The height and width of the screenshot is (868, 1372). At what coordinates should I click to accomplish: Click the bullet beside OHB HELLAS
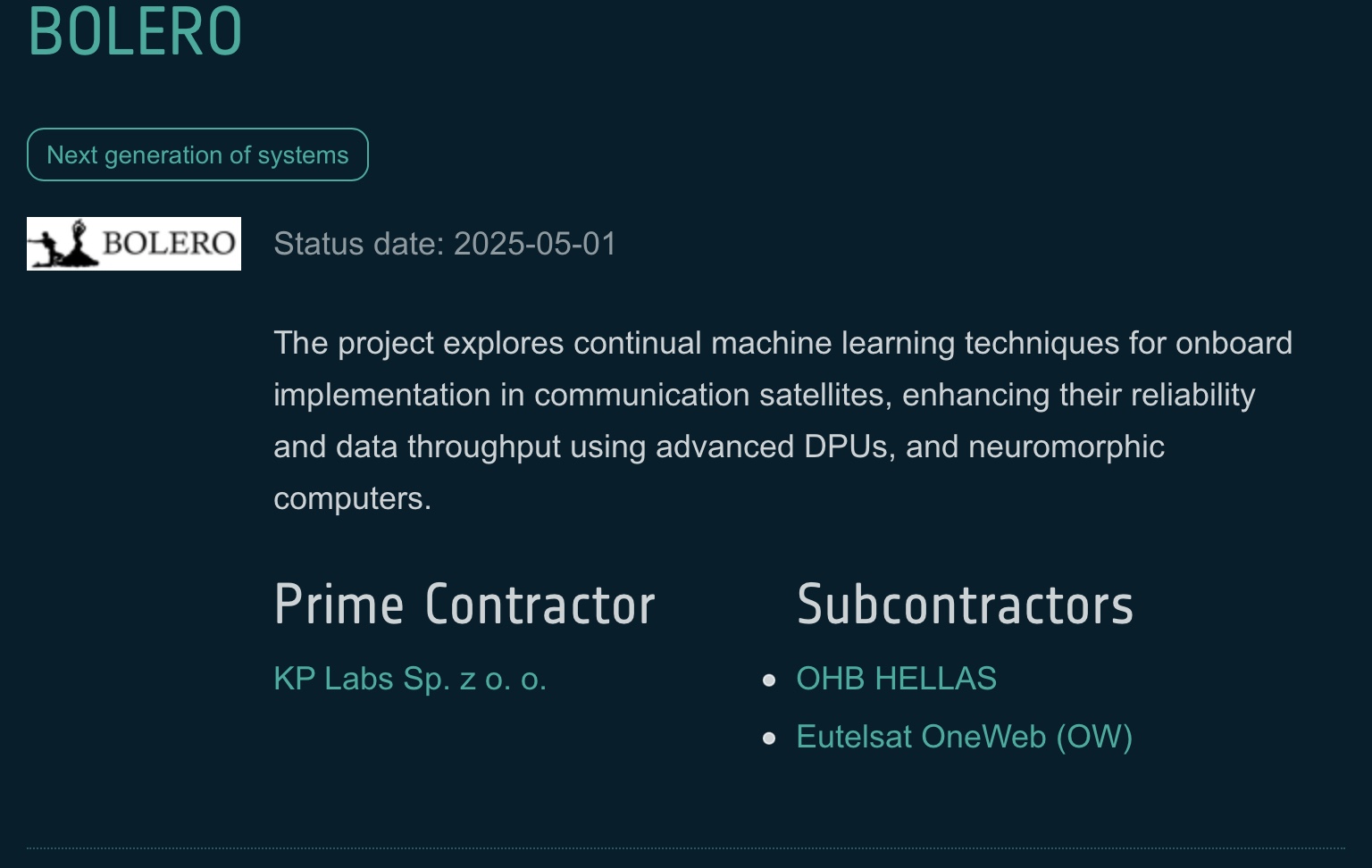click(x=769, y=680)
